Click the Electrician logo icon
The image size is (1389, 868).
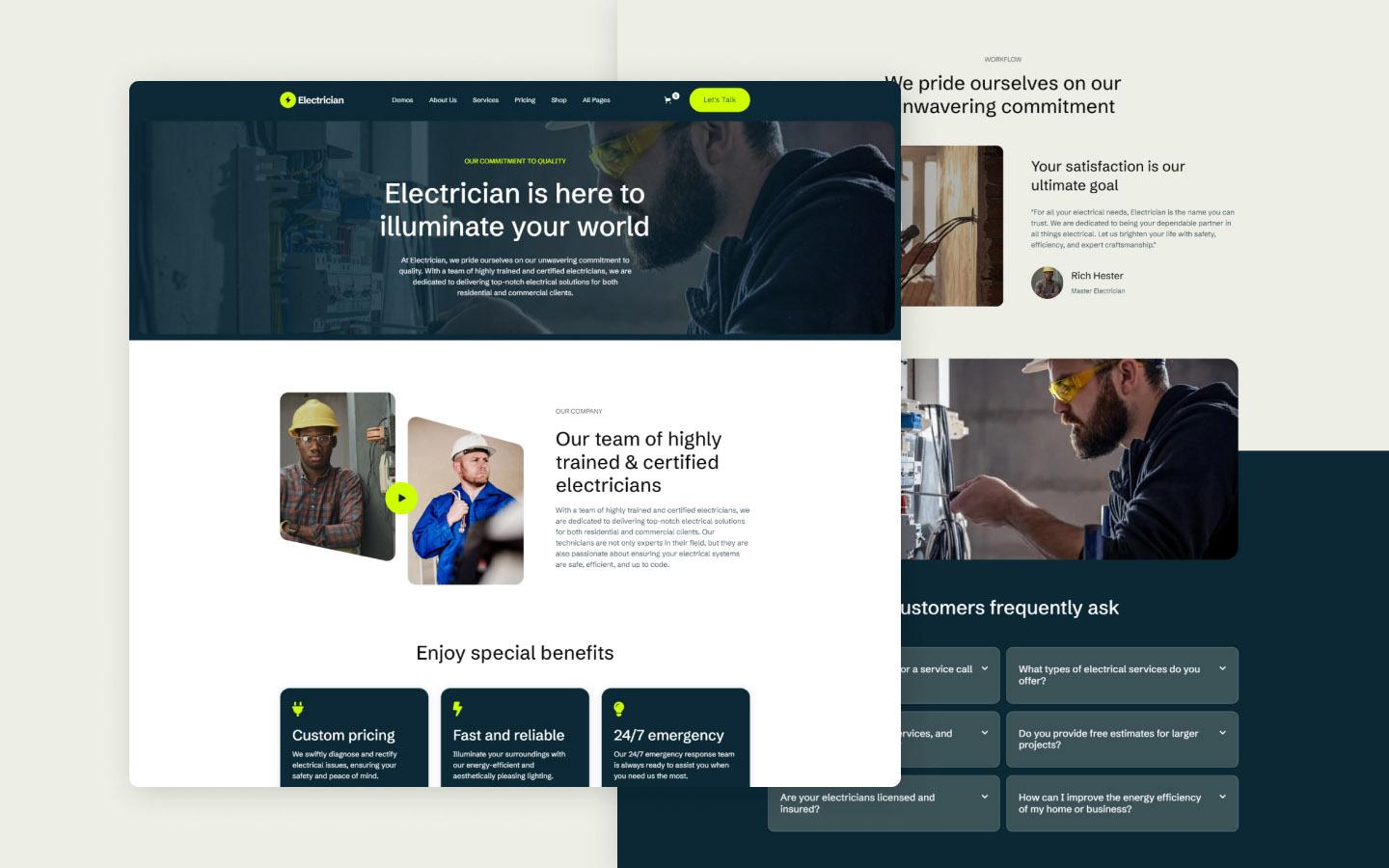[x=287, y=99]
